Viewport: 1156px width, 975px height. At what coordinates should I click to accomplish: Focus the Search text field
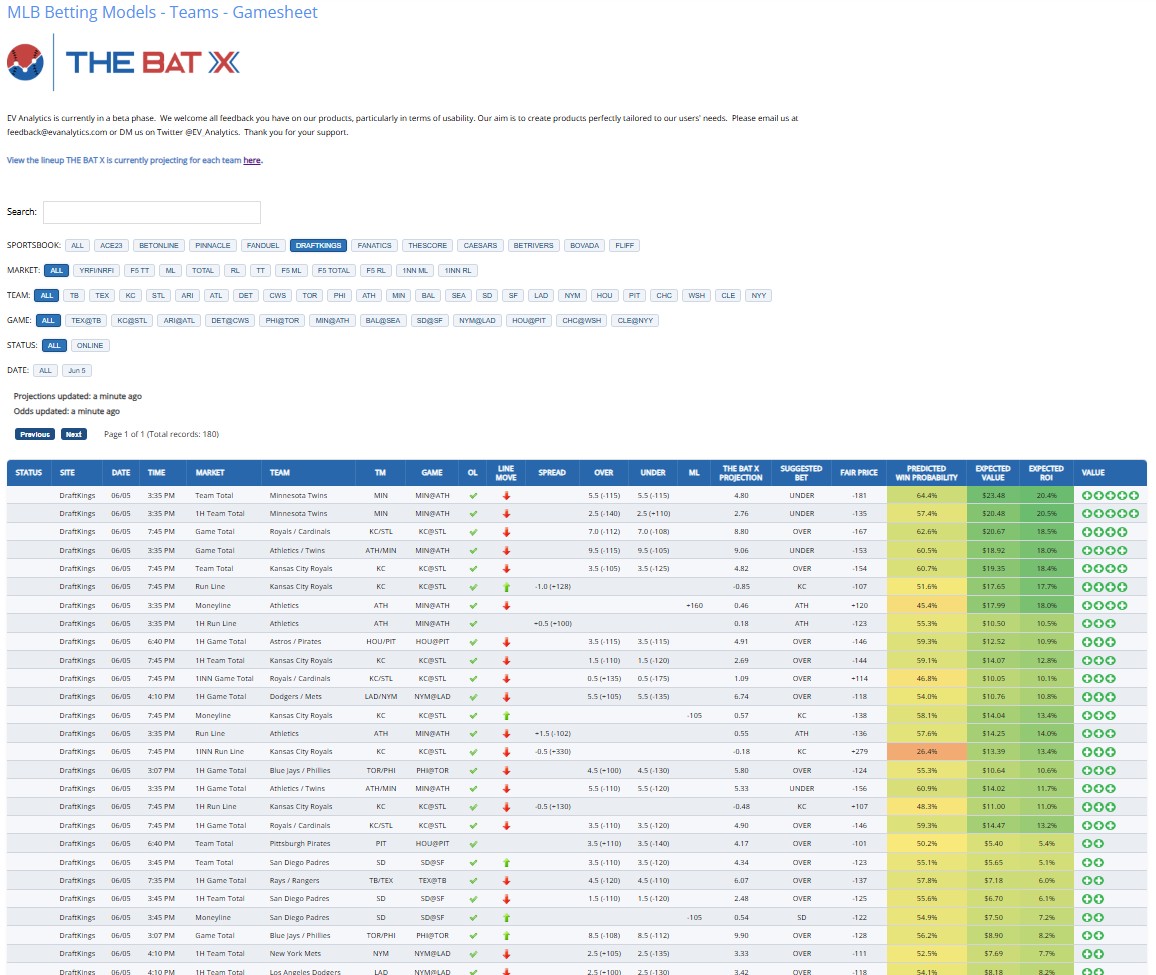pyautogui.click(x=151, y=212)
